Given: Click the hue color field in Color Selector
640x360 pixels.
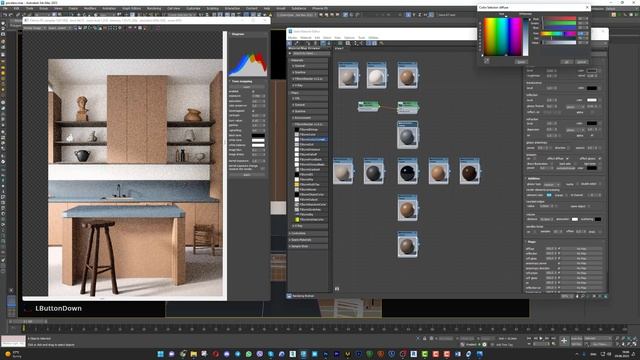Looking at the screenshot, I should pyautogui.click(x=503, y=36).
